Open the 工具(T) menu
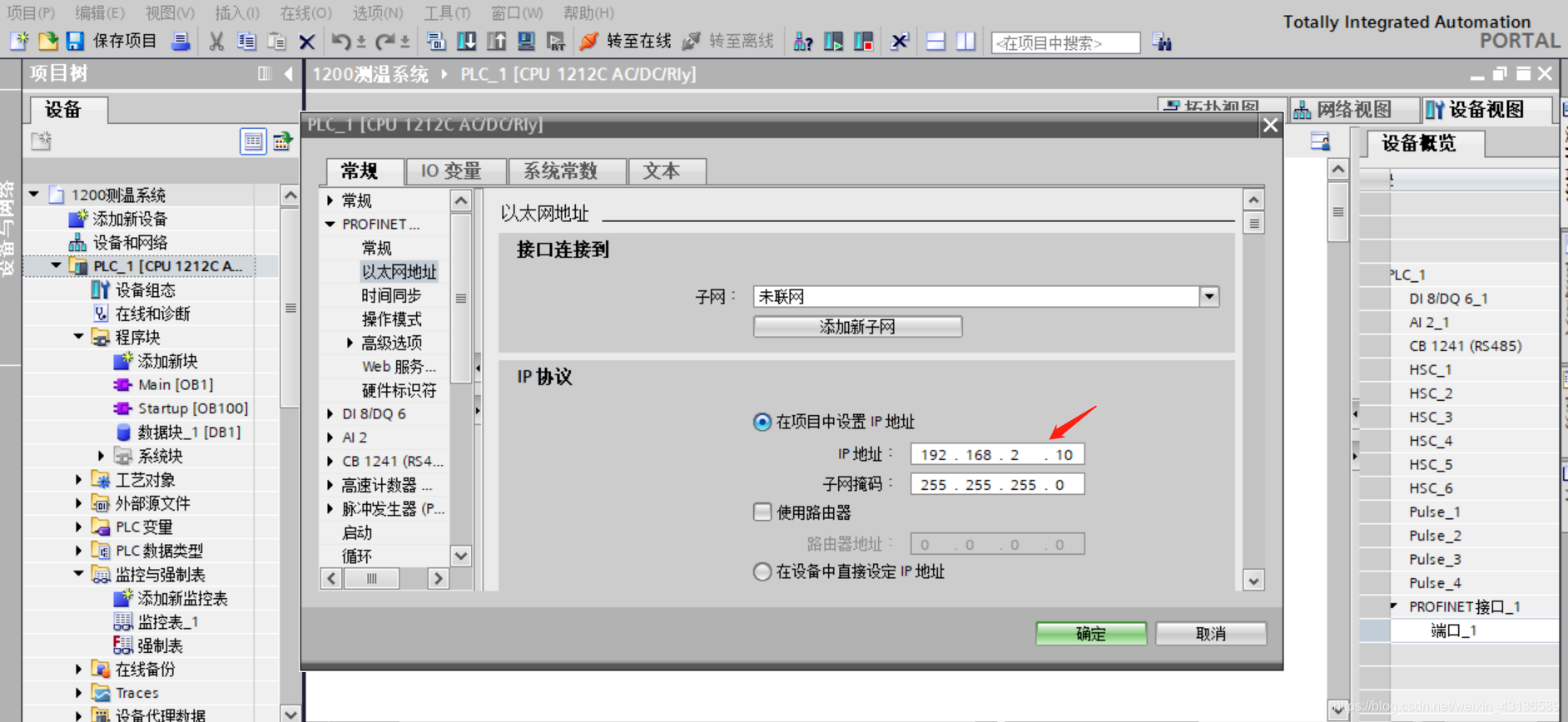Viewport: 1568px width, 722px height. (x=447, y=12)
